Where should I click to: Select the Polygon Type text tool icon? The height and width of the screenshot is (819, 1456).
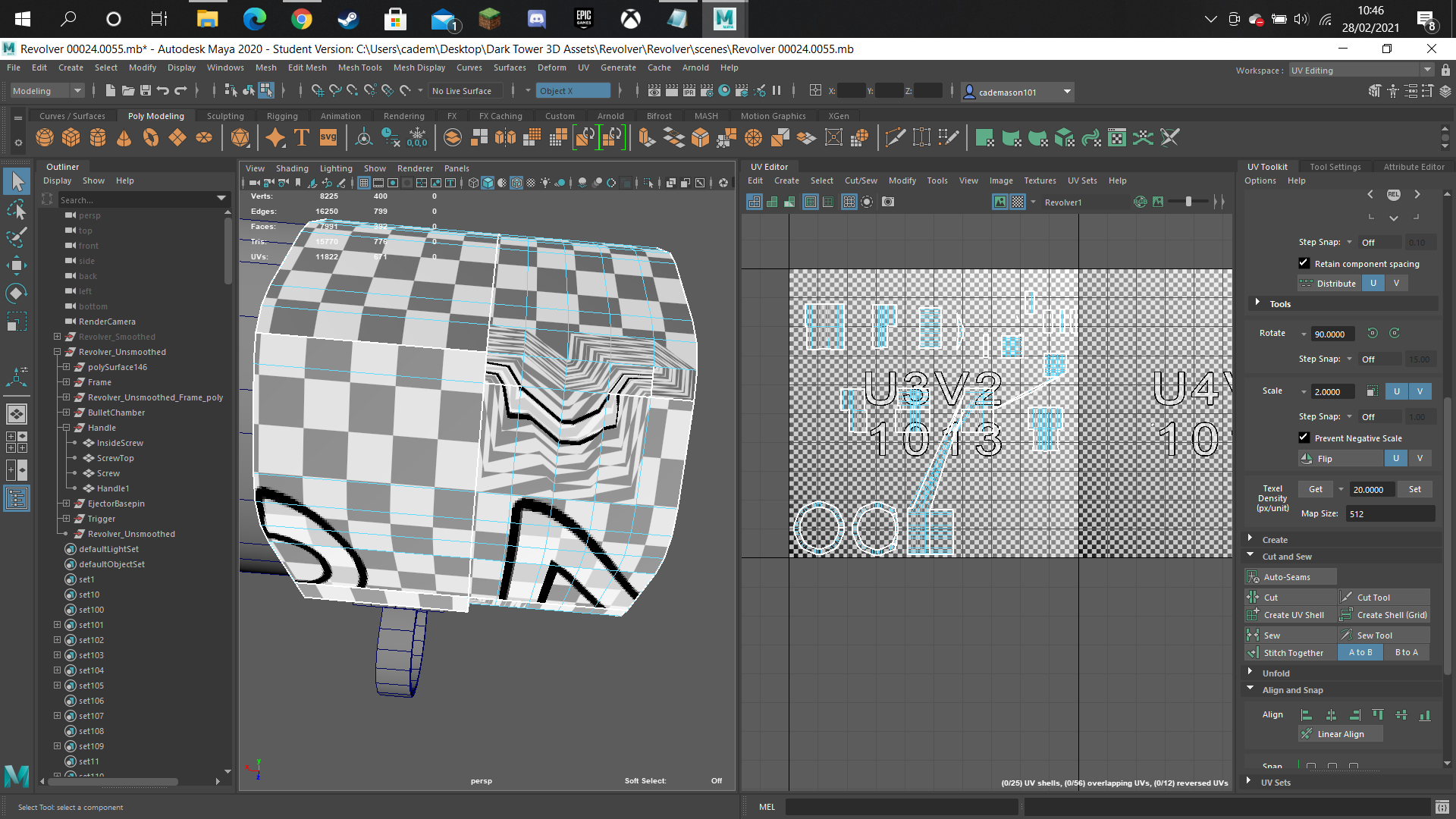coord(301,137)
